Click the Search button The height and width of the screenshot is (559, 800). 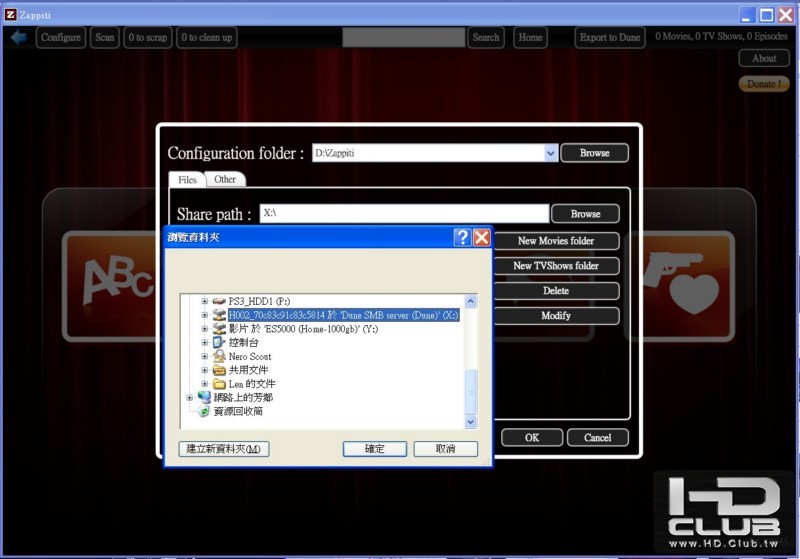[486, 37]
